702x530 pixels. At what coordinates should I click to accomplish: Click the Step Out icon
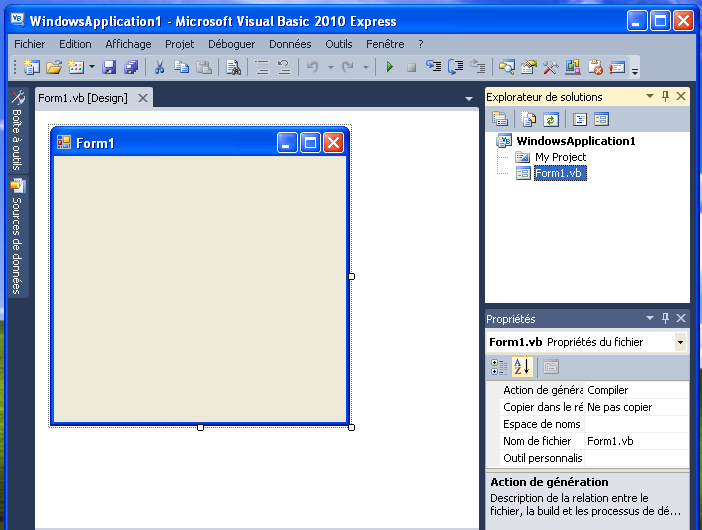tap(478, 67)
